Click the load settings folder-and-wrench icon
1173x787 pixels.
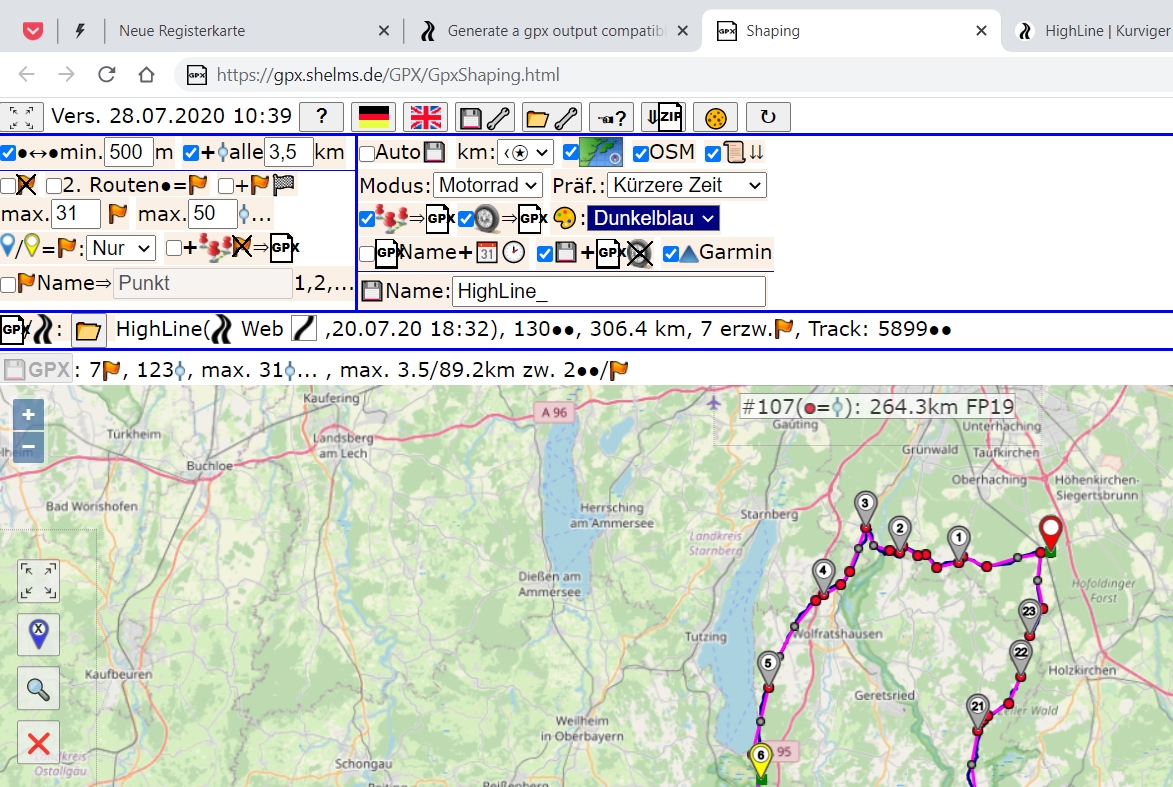tap(551, 117)
